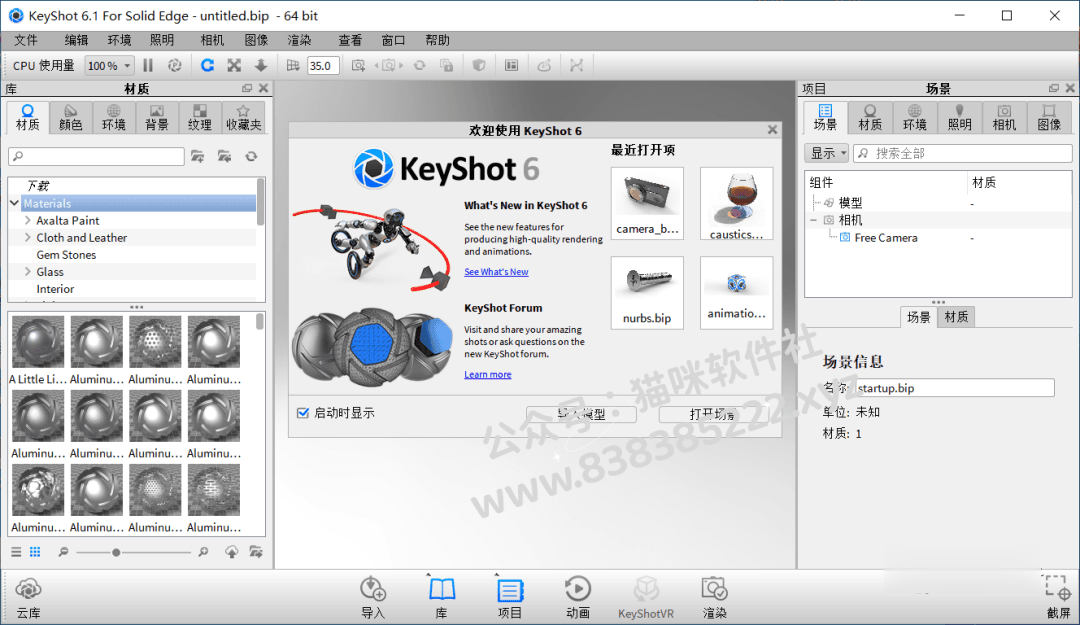
Task: Adjust the thumbnail size slider handle
Action: [x=116, y=553]
